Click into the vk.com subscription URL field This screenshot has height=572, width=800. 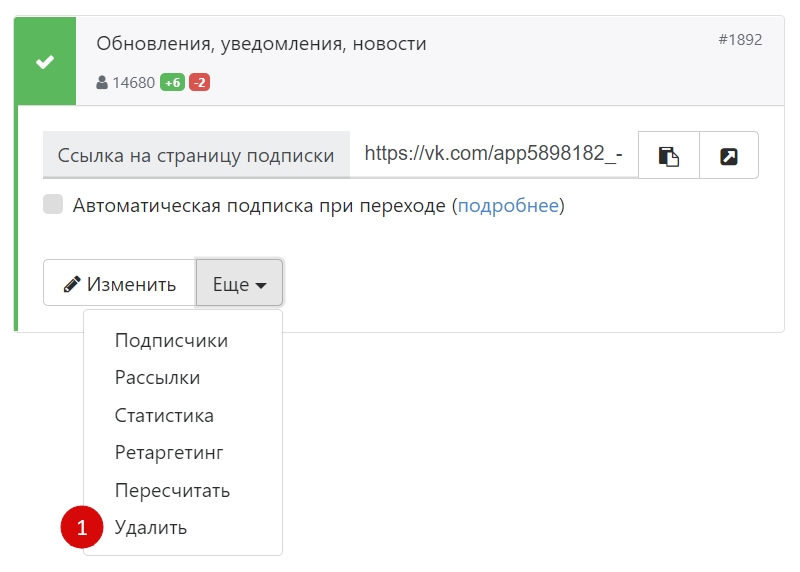pyautogui.click(x=493, y=155)
